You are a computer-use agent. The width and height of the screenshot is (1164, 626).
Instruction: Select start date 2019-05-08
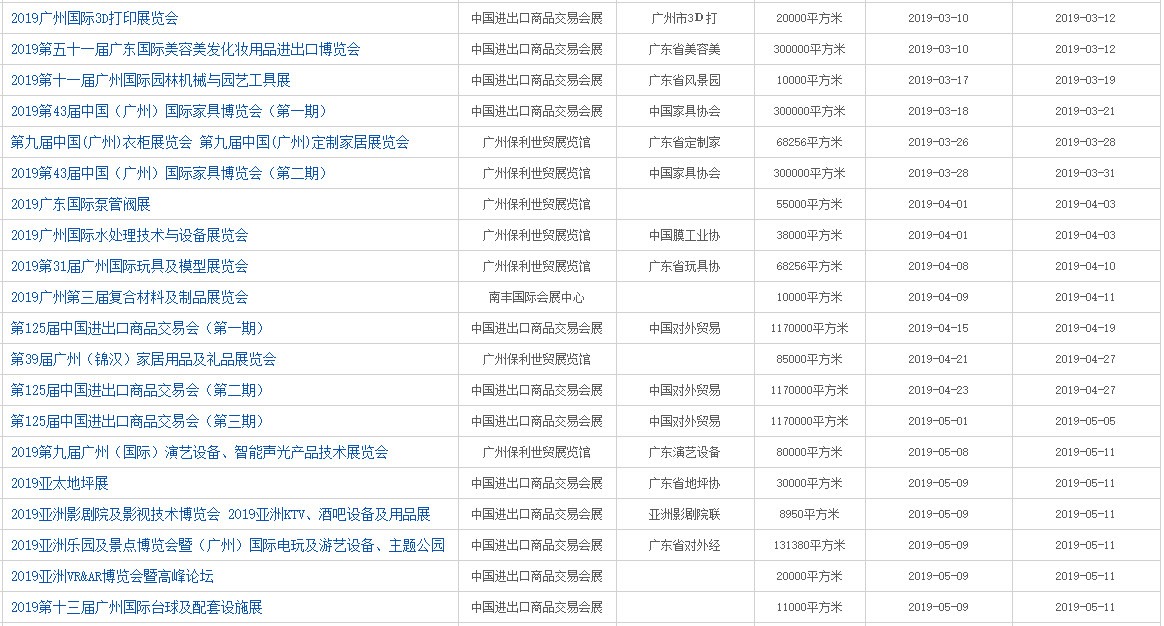pyautogui.click(x=938, y=452)
